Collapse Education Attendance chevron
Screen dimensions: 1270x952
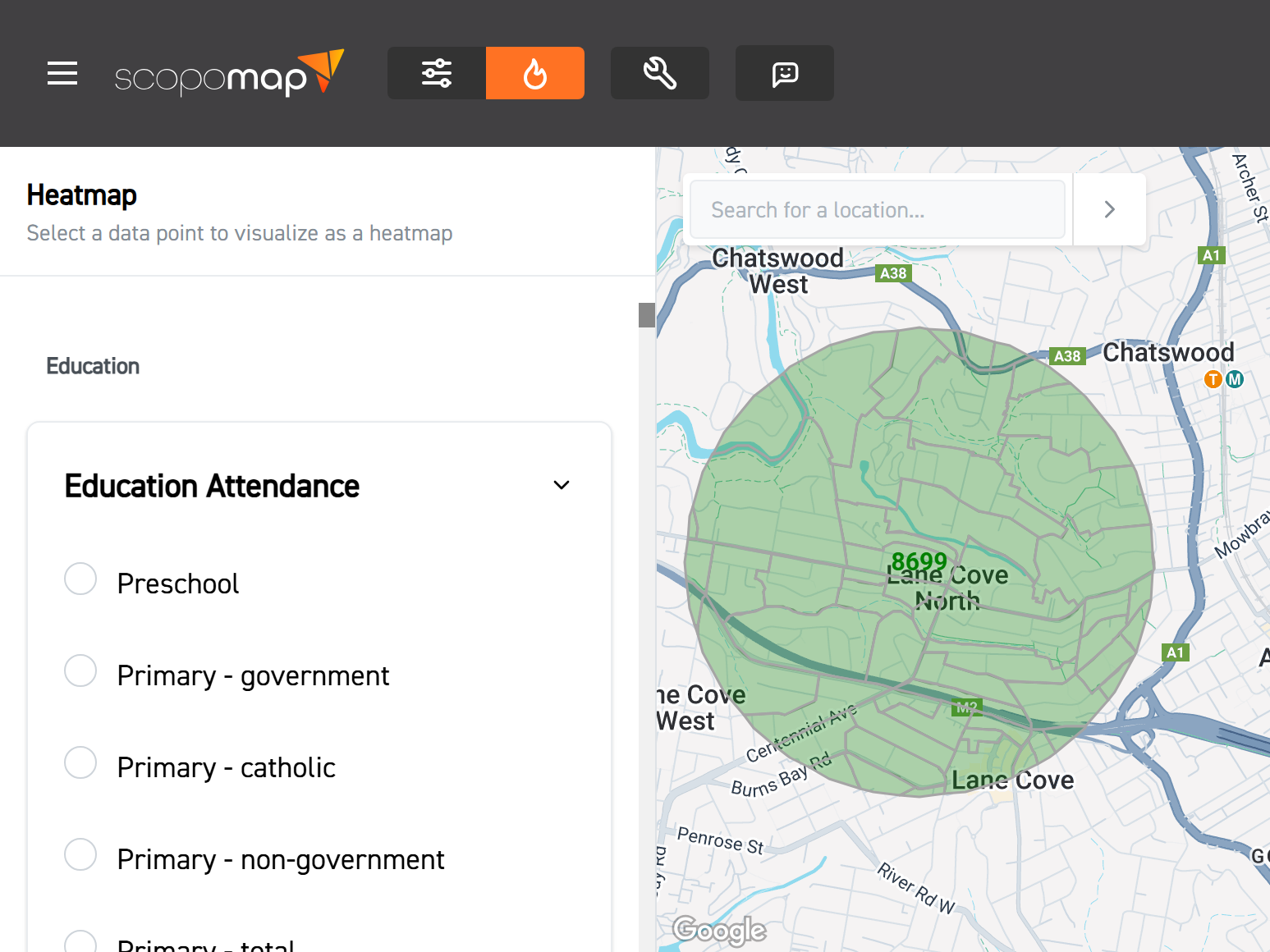click(562, 486)
